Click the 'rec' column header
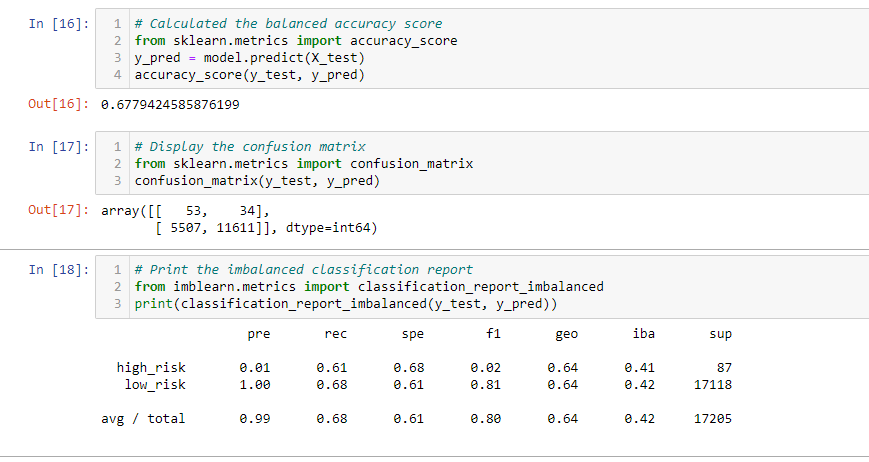Image resolution: width=869 pixels, height=462 pixels. (336, 334)
